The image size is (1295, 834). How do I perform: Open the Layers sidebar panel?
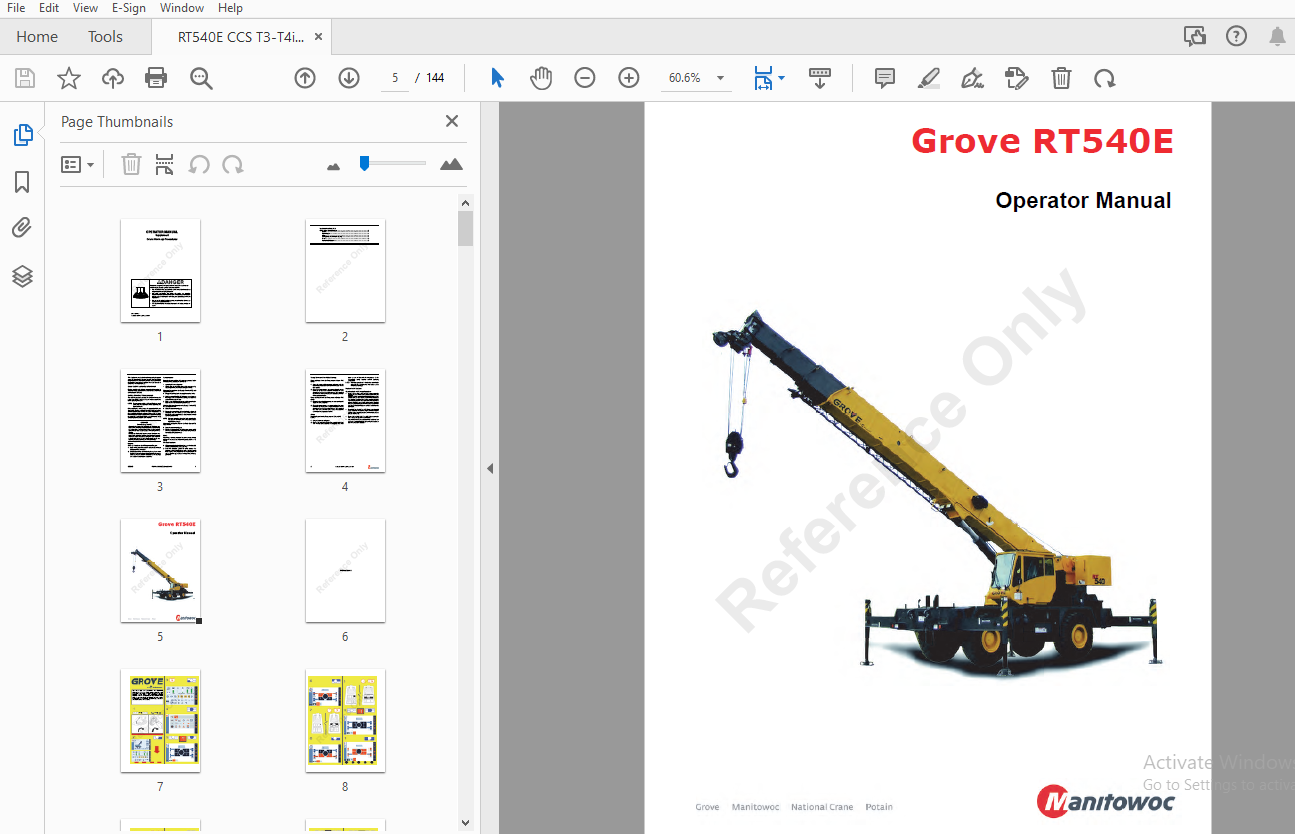click(22, 276)
